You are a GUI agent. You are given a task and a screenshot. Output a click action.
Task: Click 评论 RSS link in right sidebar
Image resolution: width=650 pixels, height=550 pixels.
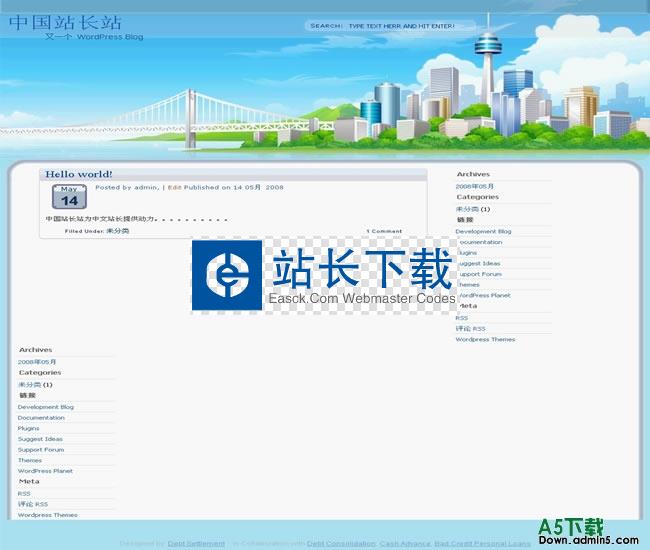pyautogui.click(x=471, y=328)
